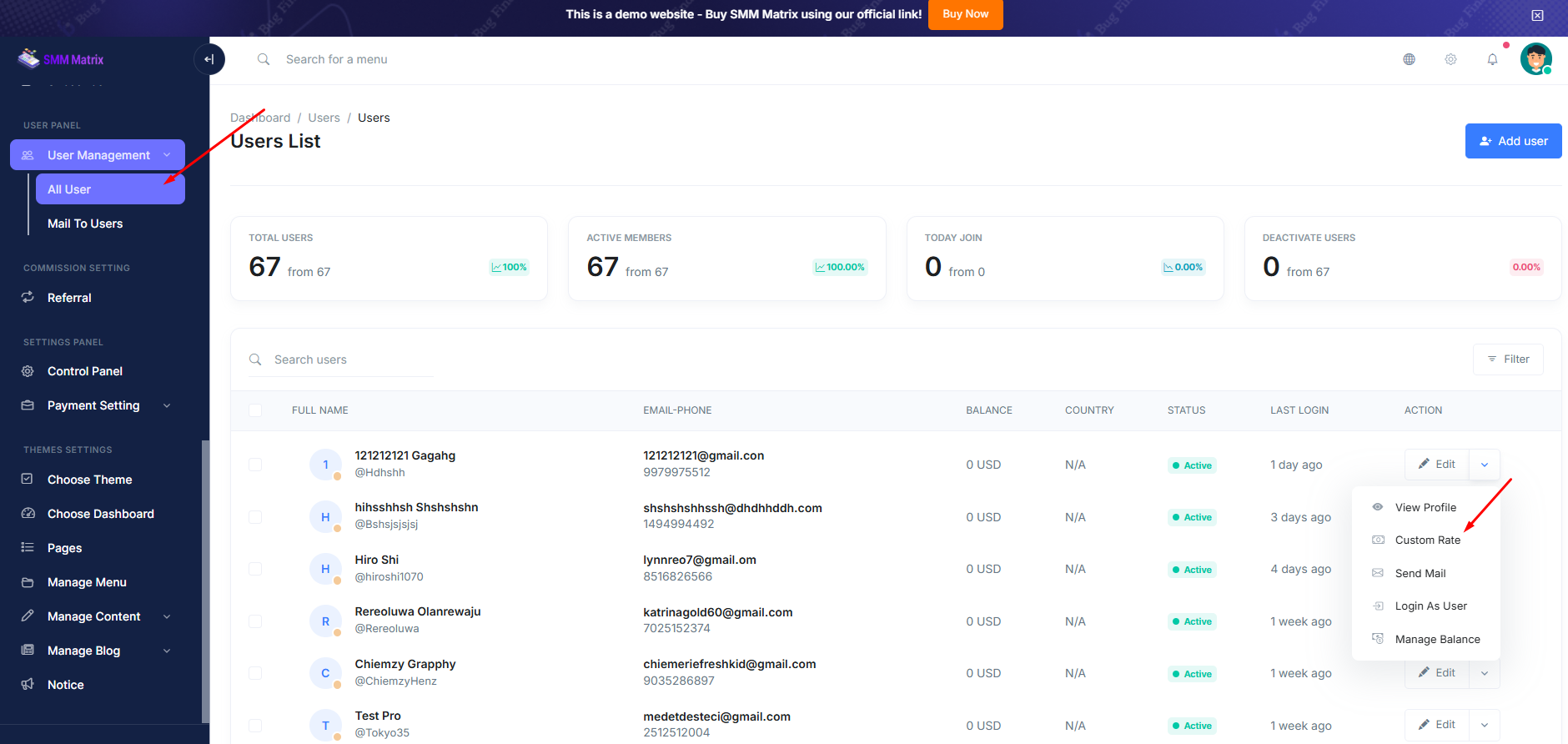Click the sidebar vertical scrollbar
This screenshot has height=744, width=1568.
pyautogui.click(x=205, y=581)
